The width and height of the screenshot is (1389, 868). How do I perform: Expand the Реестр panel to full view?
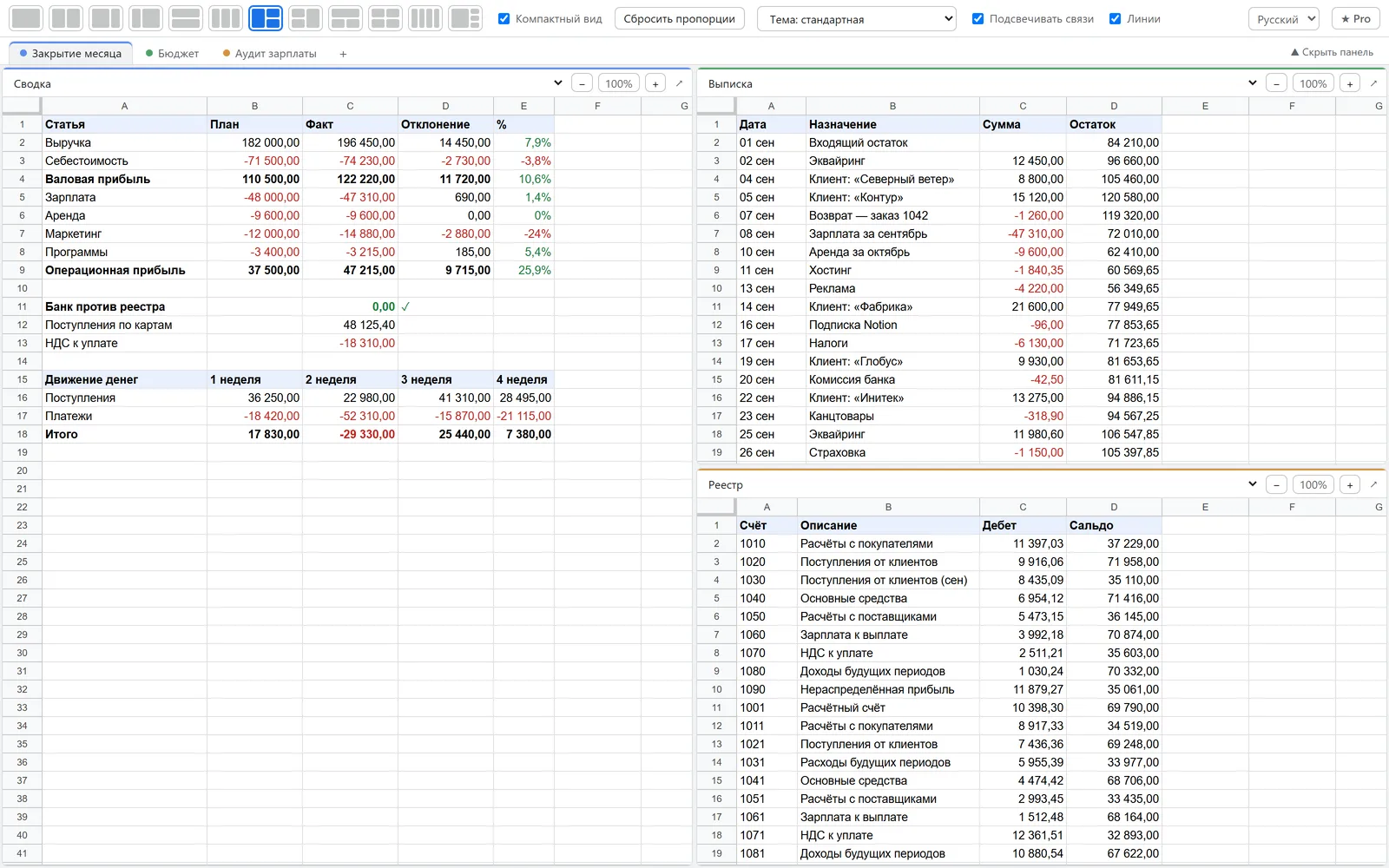pos(1373,484)
